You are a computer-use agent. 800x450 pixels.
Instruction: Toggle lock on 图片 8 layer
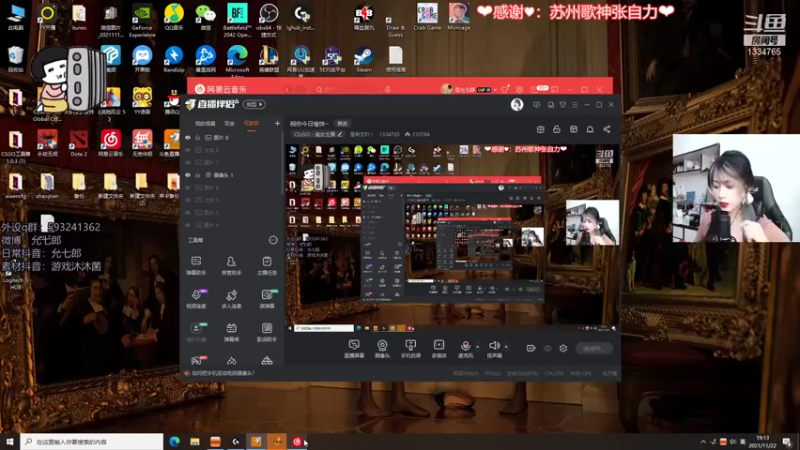(x=197, y=138)
